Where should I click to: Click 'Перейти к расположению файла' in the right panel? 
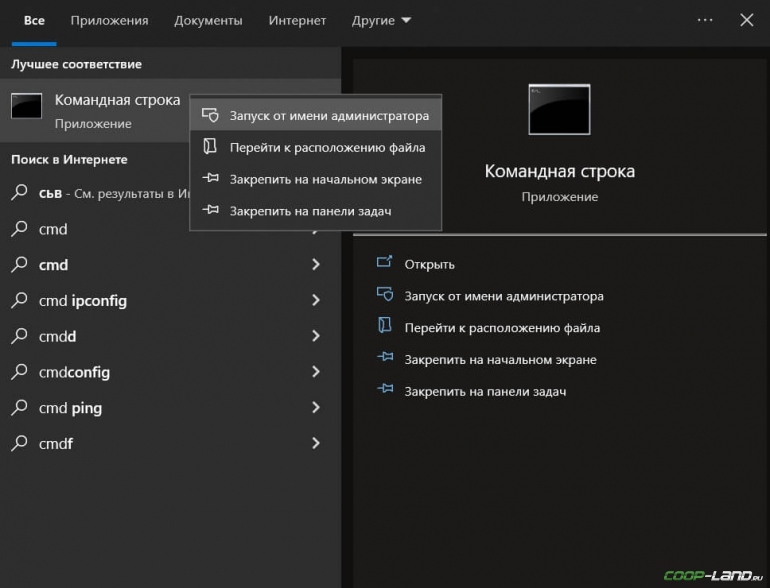[x=502, y=328]
